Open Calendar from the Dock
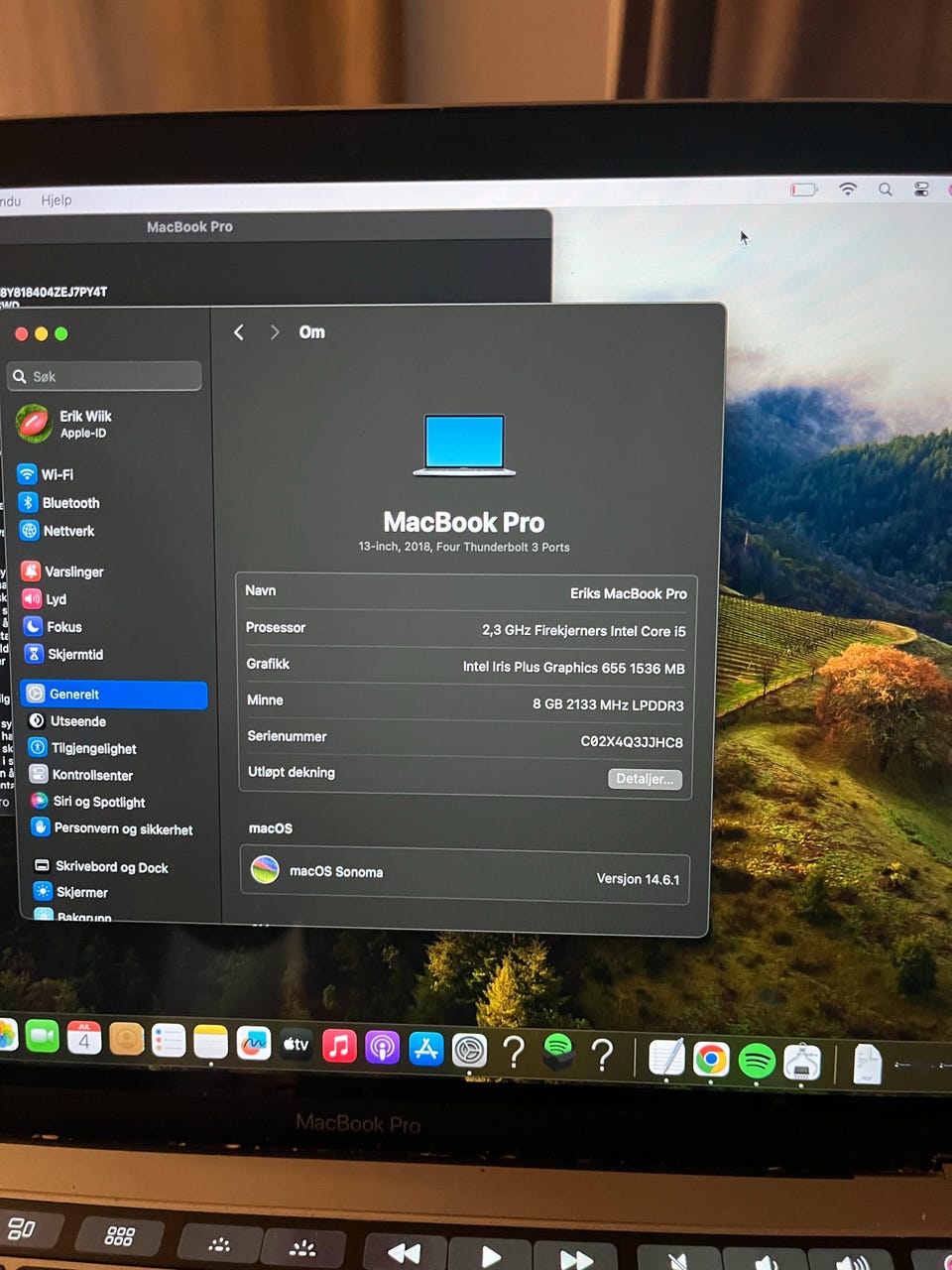 coord(84,1039)
